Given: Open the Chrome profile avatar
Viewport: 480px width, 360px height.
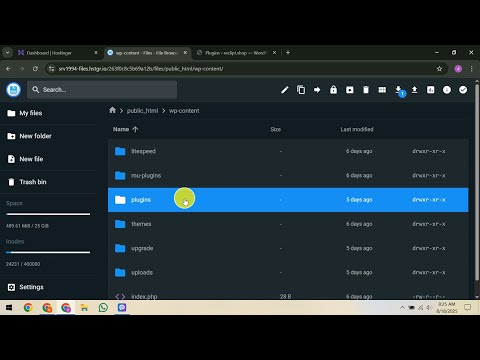Looking at the screenshot, I should tap(458, 69).
